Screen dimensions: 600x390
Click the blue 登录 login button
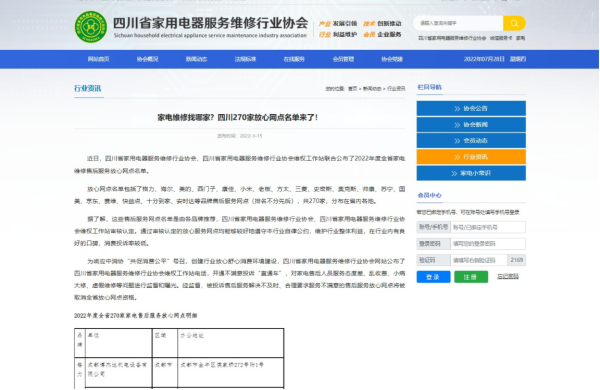pyautogui.click(x=433, y=277)
